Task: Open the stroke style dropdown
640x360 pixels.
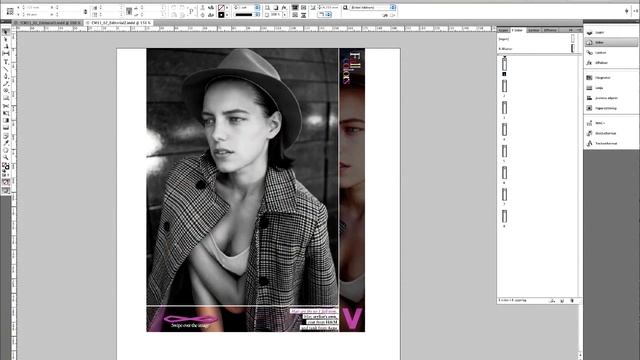Action: point(257,15)
